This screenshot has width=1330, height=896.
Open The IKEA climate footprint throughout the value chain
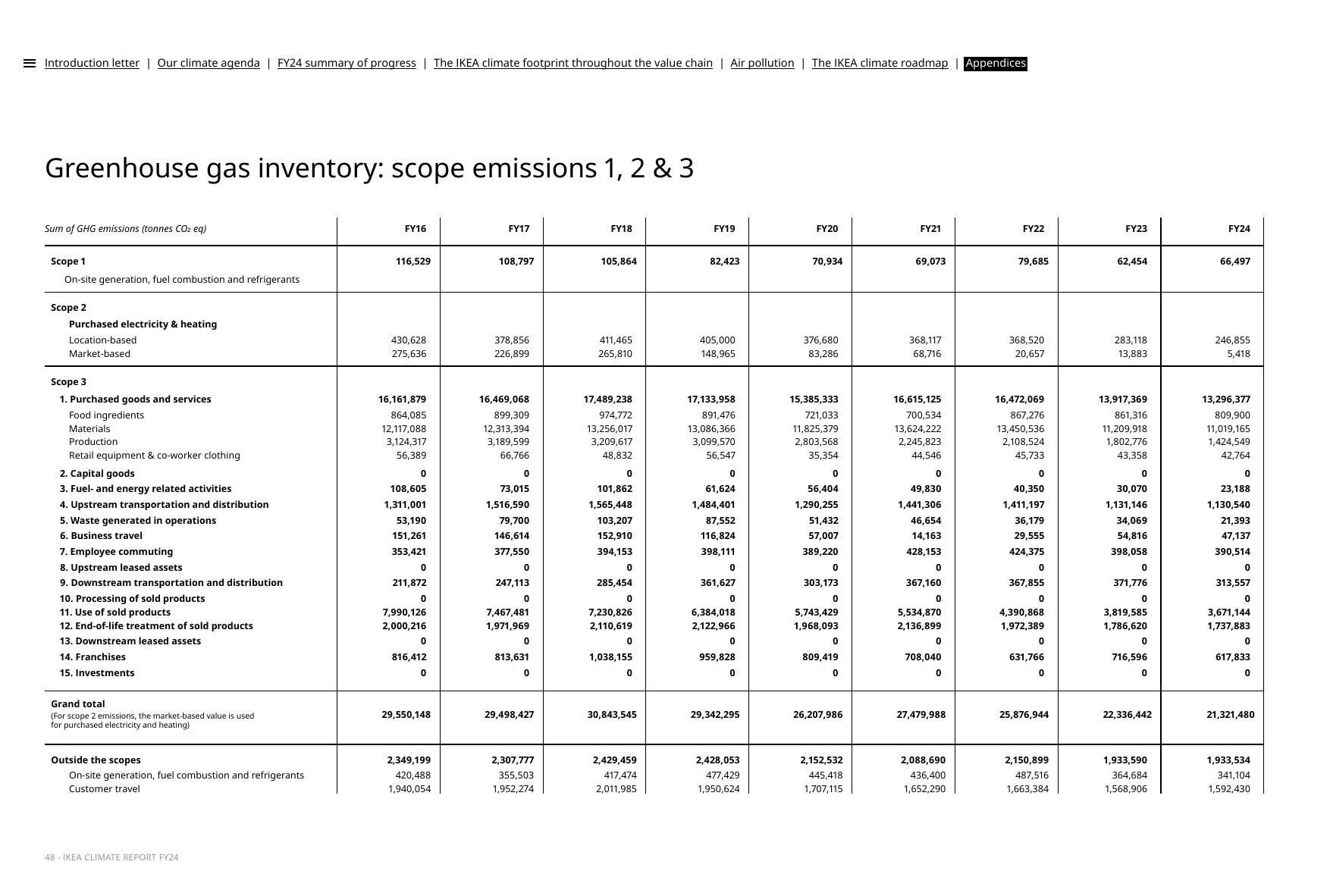click(x=573, y=63)
